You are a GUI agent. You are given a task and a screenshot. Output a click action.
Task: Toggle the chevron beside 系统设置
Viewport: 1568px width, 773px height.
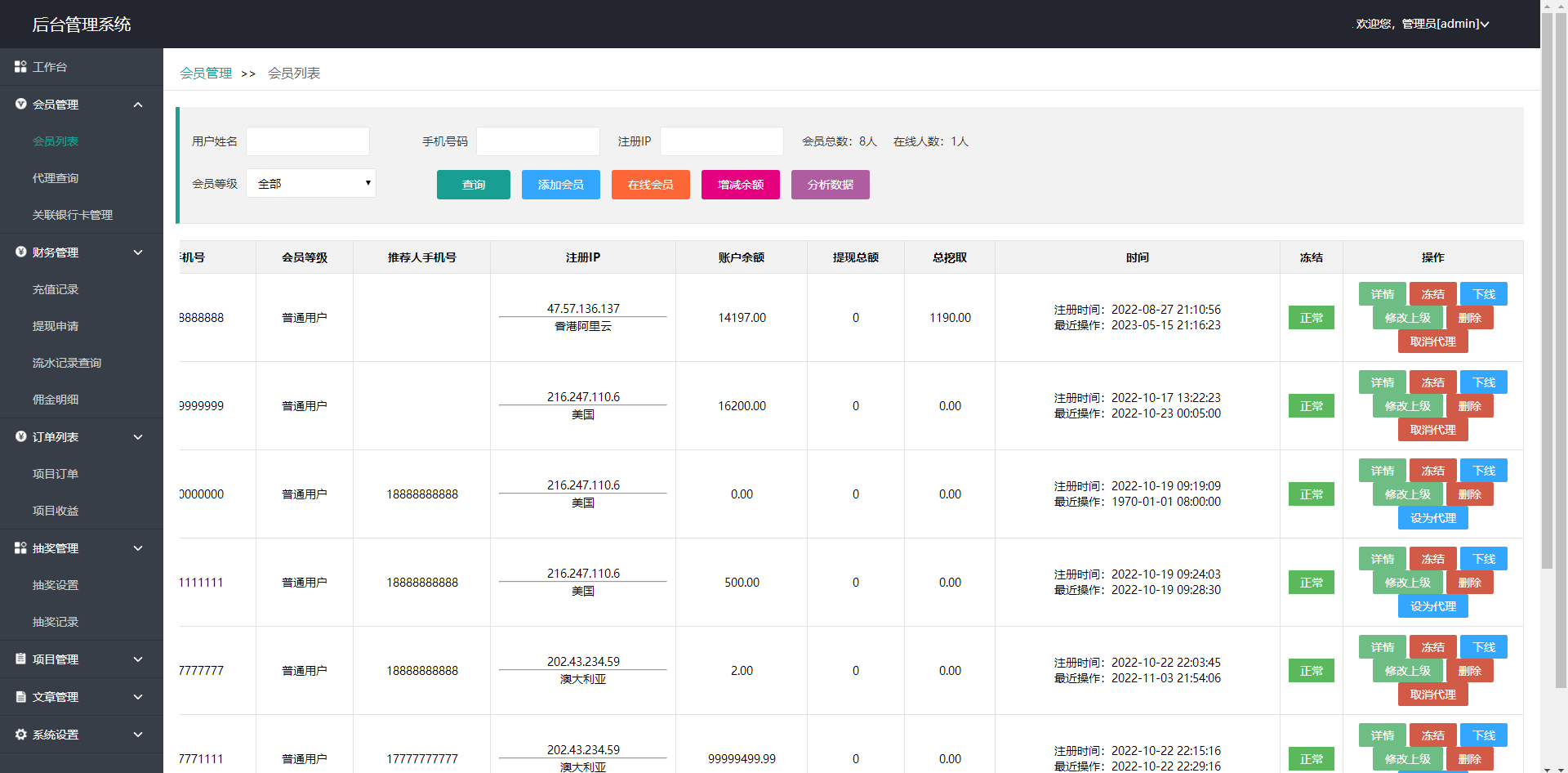pyautogui.click(x=138, y=735)
